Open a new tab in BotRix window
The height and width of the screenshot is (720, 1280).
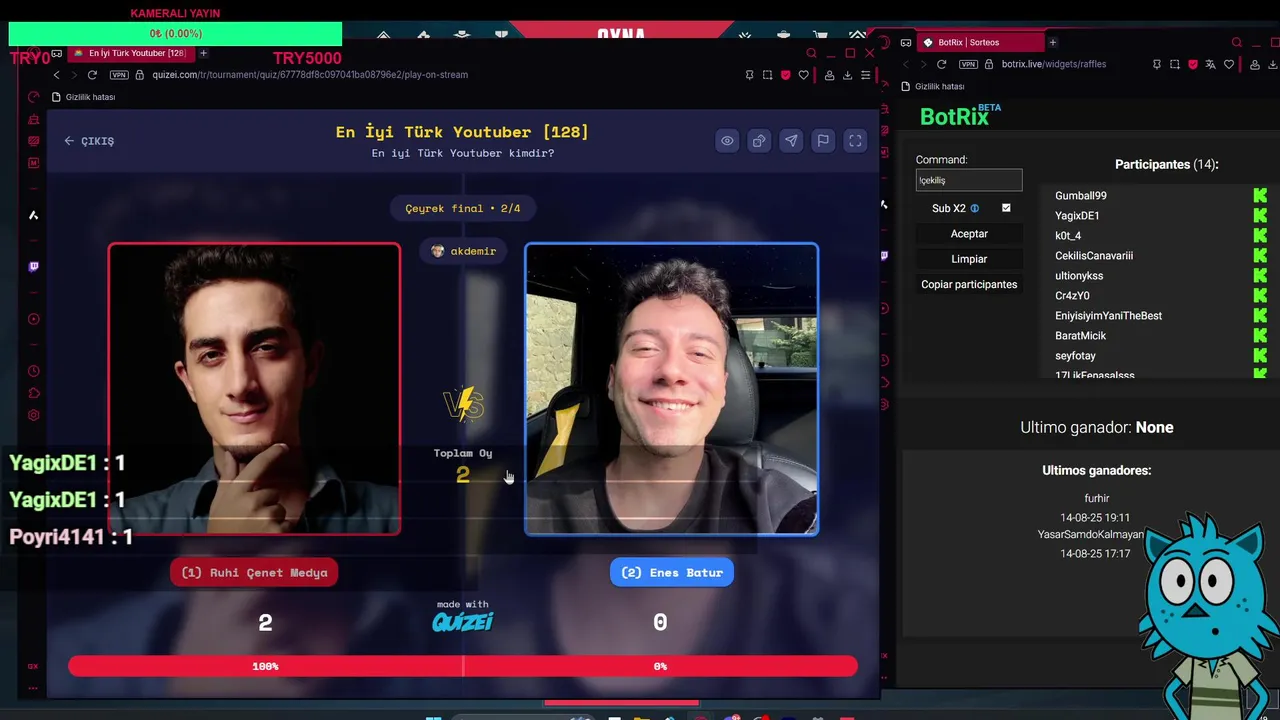pos(1052,43)
